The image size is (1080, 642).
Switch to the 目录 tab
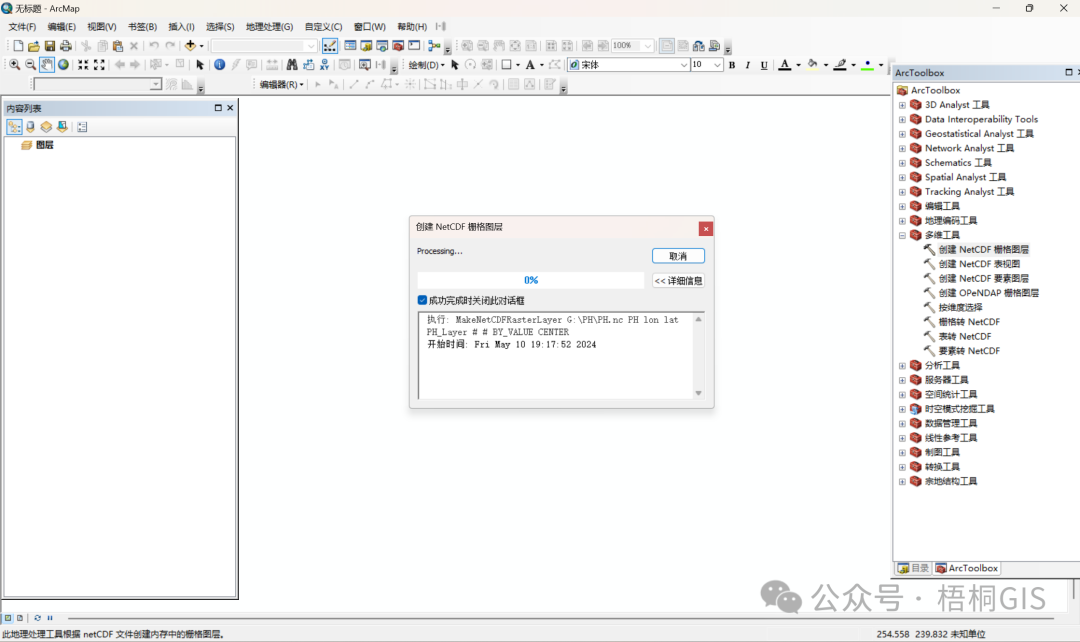[x=913, y=568]
